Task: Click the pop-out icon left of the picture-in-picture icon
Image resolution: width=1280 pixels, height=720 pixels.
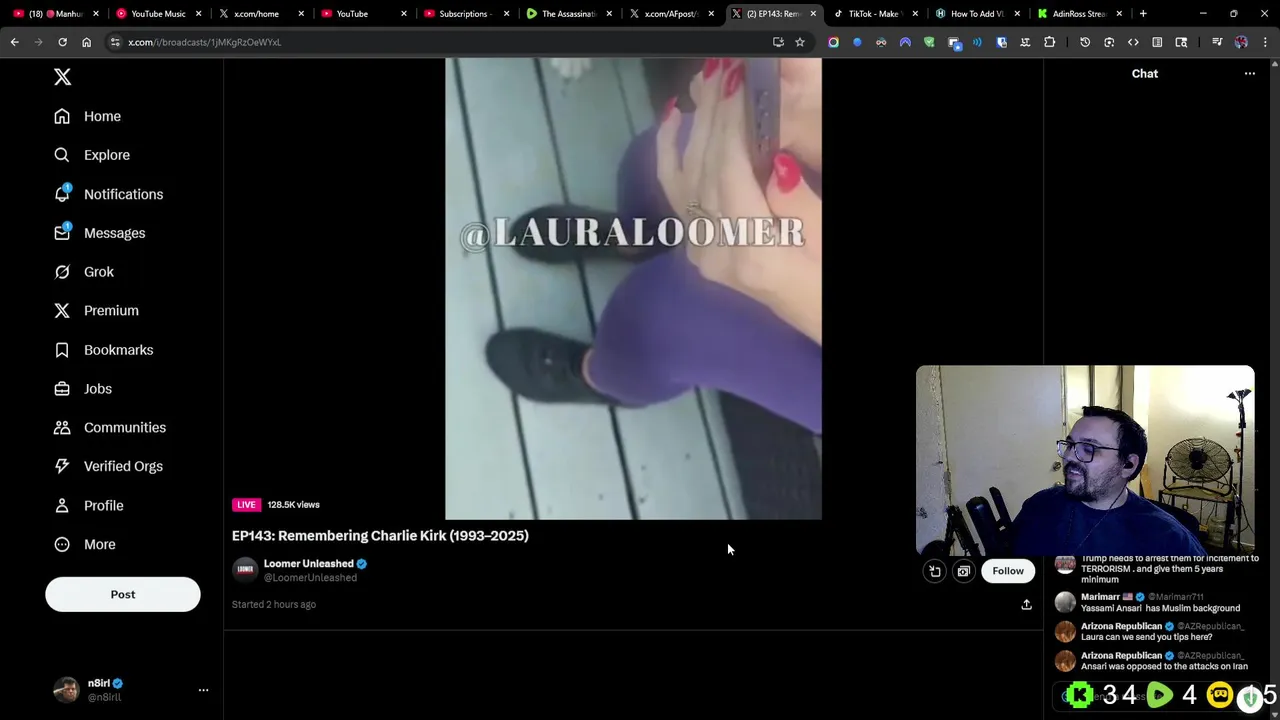Action: point(934,571)
